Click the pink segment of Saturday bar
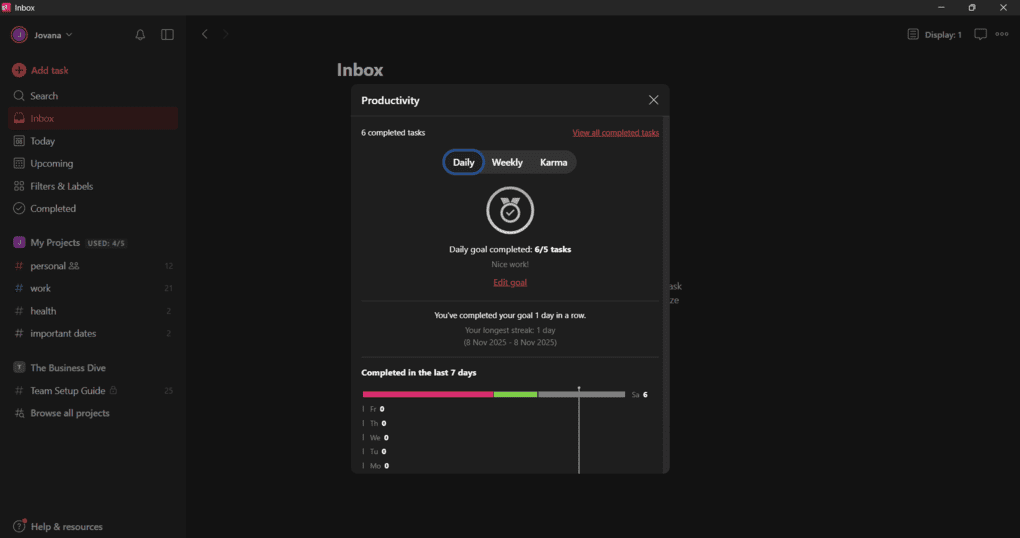The width and height of the screenshot is (1020, 538). tap(428, 394)
